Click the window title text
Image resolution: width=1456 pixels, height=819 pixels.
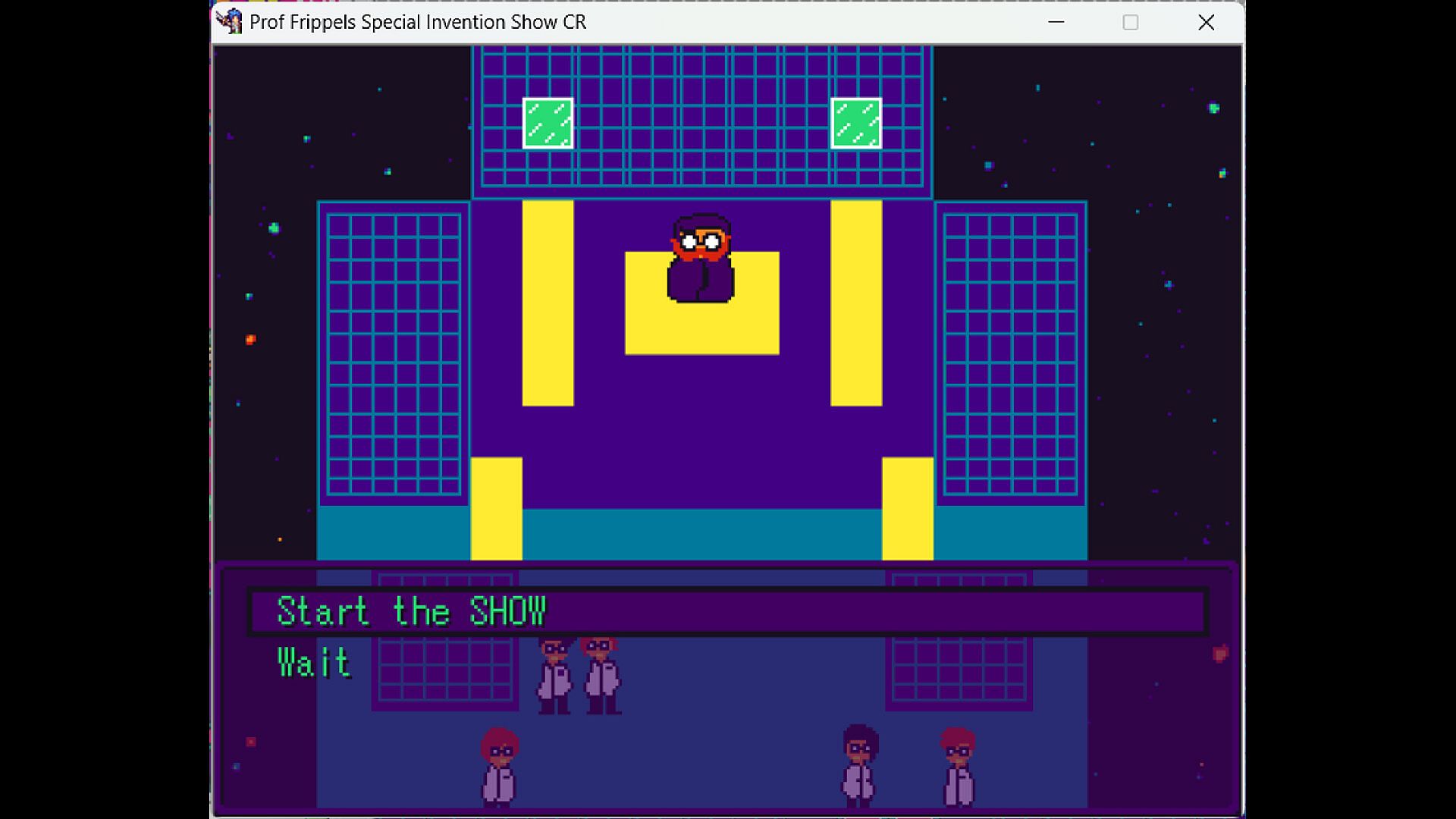coord(418,22)
